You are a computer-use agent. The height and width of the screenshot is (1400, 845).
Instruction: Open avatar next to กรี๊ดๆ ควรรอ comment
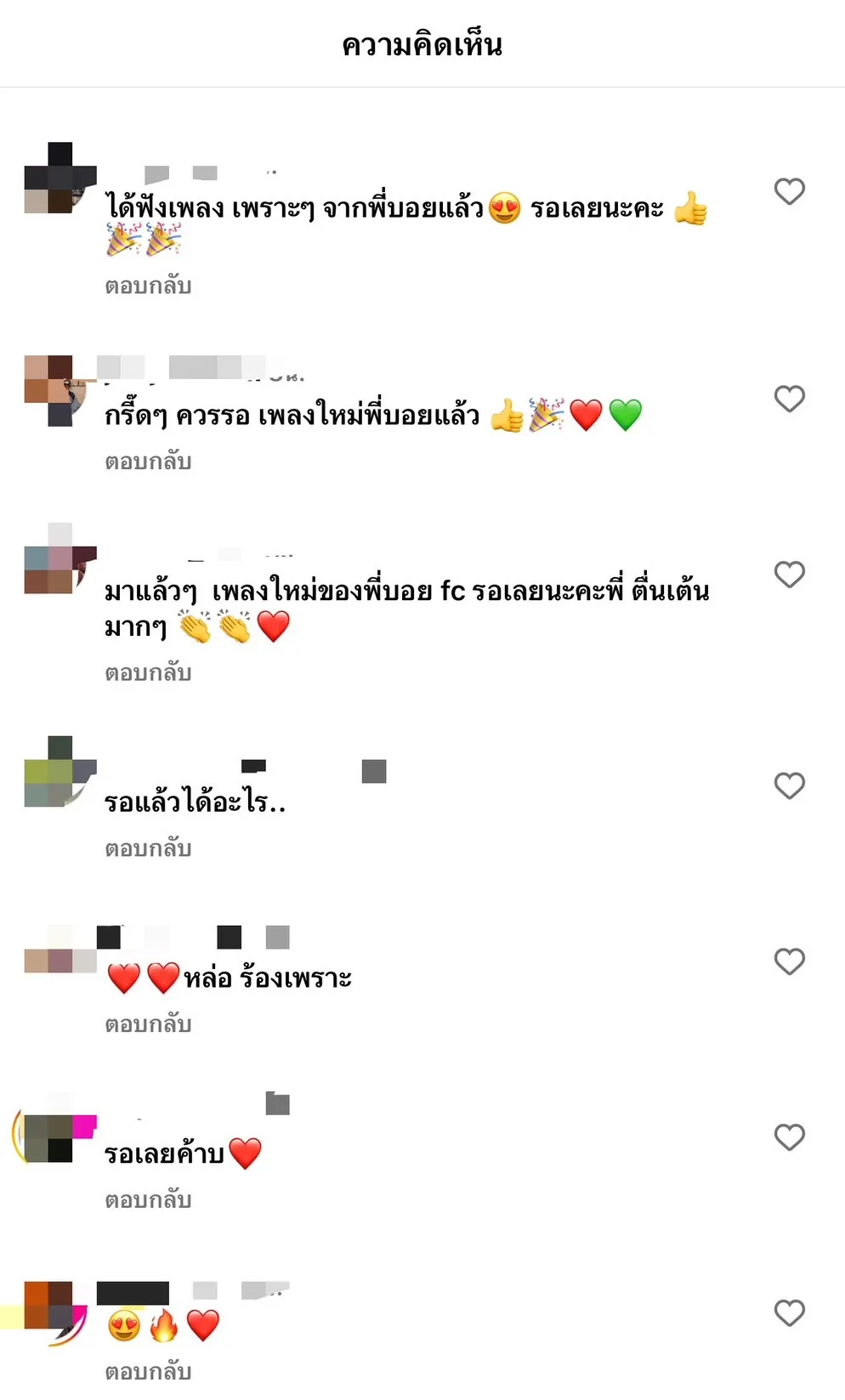point(60,390)
